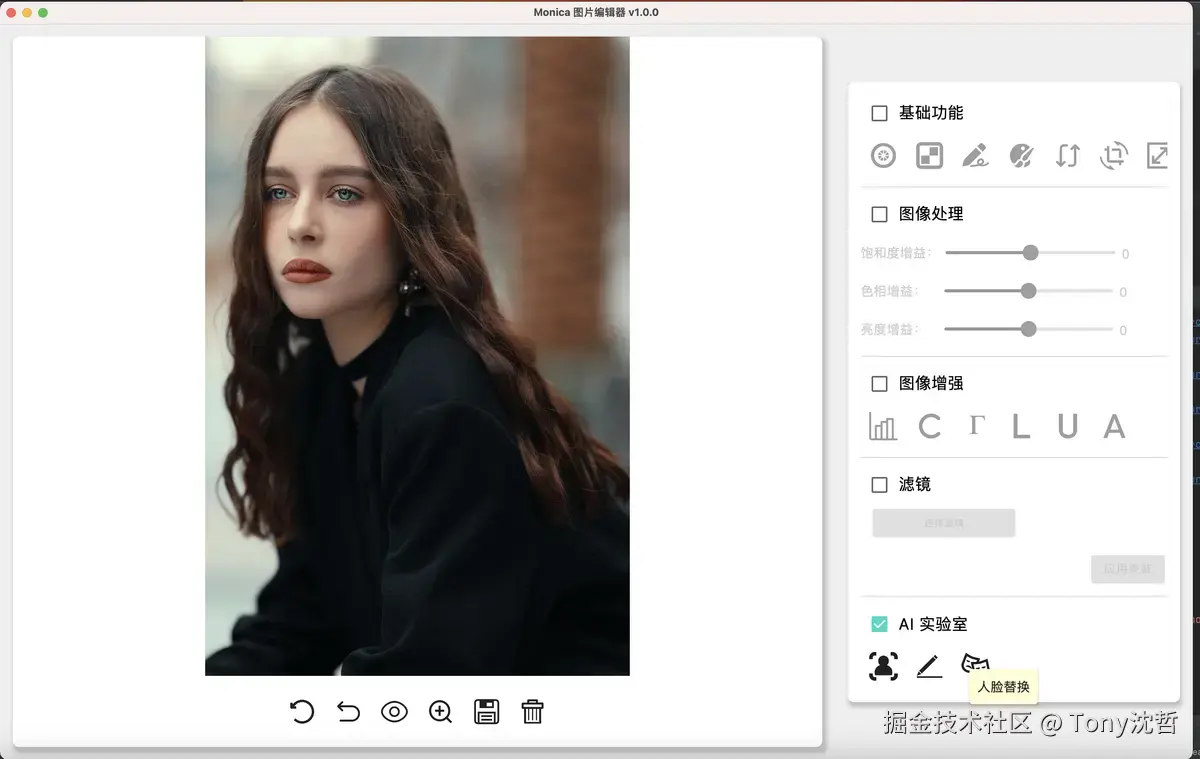Open the 选择滤镜 filter dropdown
1200x759 pixels.
coord(943,522)
